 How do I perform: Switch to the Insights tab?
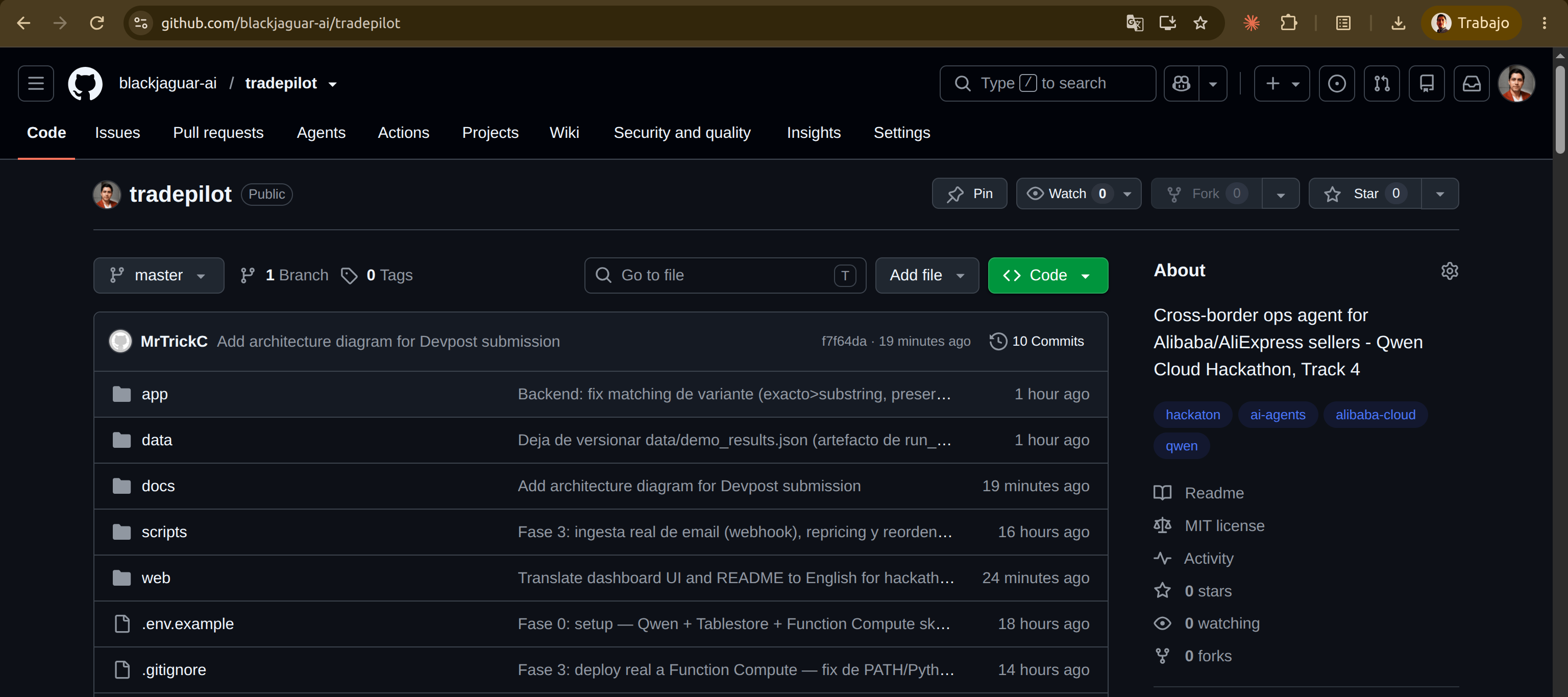coord(814,133)
